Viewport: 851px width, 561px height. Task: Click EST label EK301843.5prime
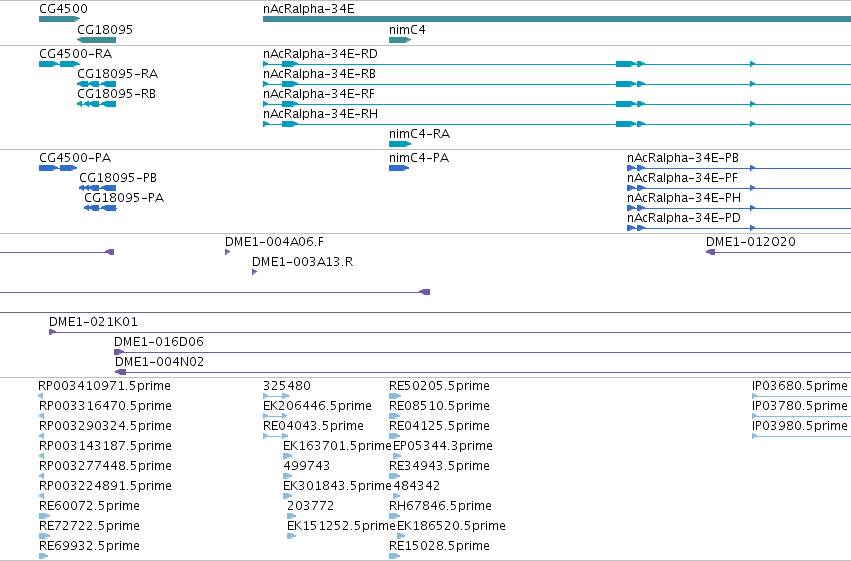point(338,486)
